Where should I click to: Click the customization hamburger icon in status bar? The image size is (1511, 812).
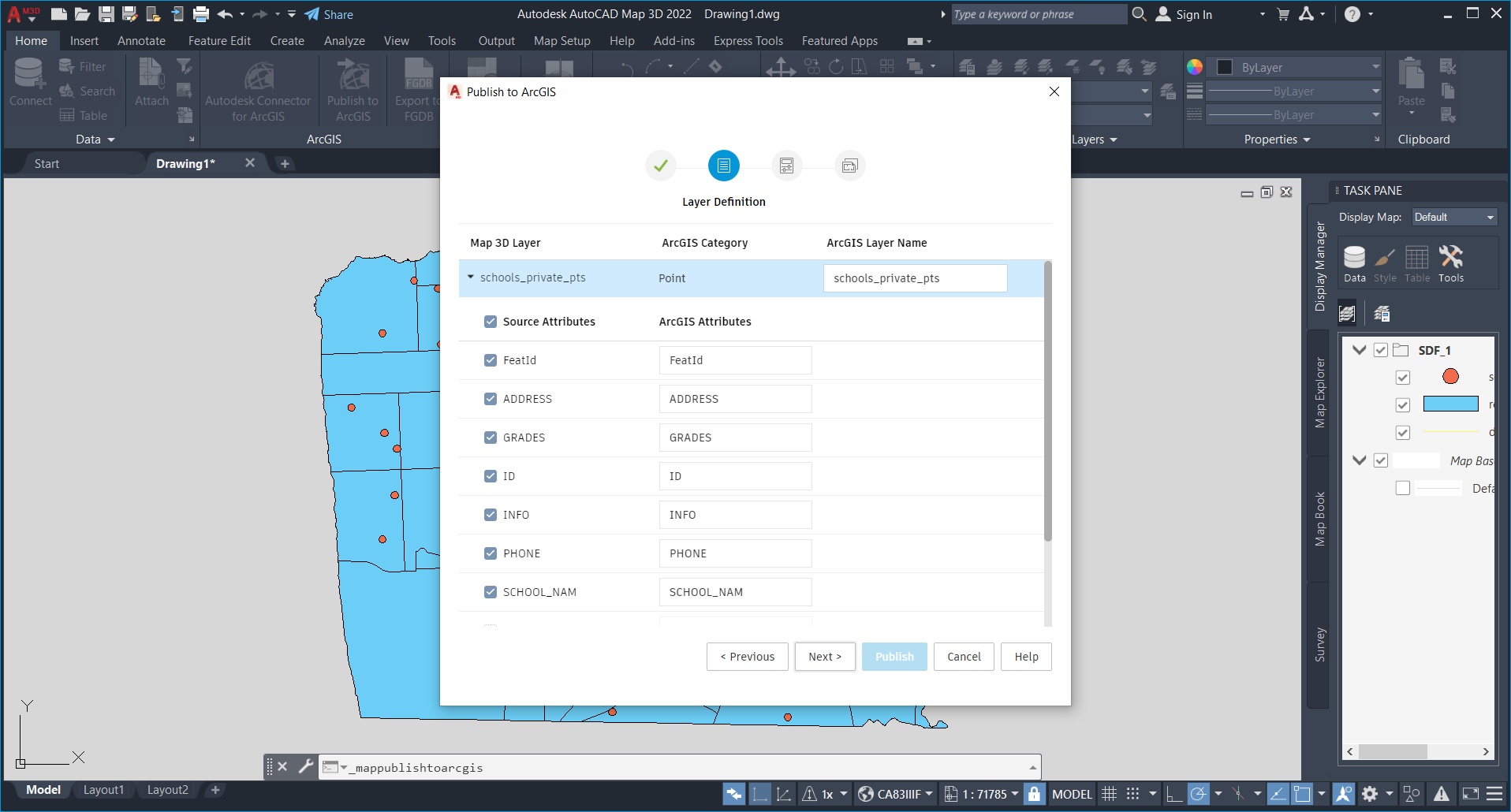(x=1494, y=794)
